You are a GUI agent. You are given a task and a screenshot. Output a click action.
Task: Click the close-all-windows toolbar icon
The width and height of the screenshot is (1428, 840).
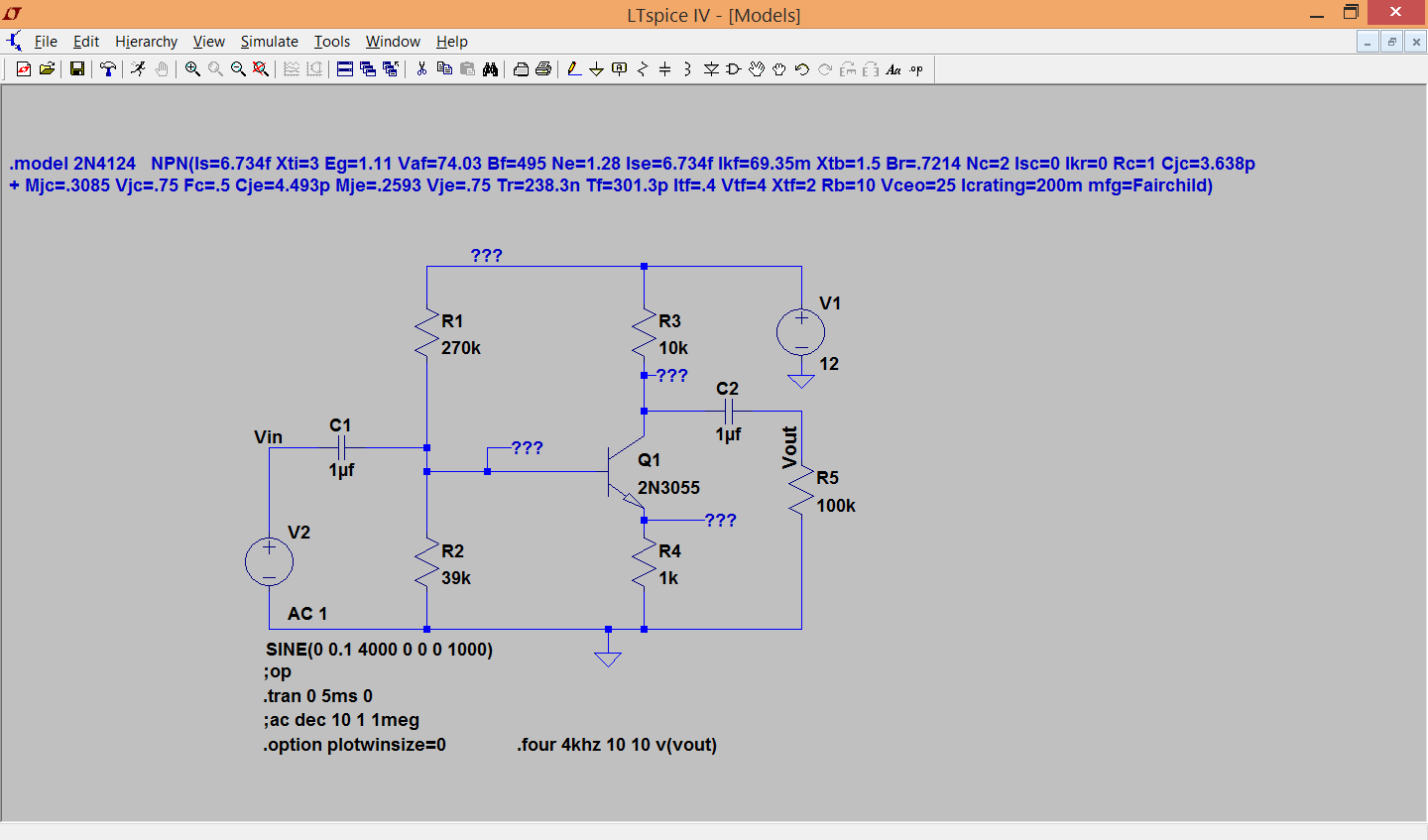coord(391,68)
